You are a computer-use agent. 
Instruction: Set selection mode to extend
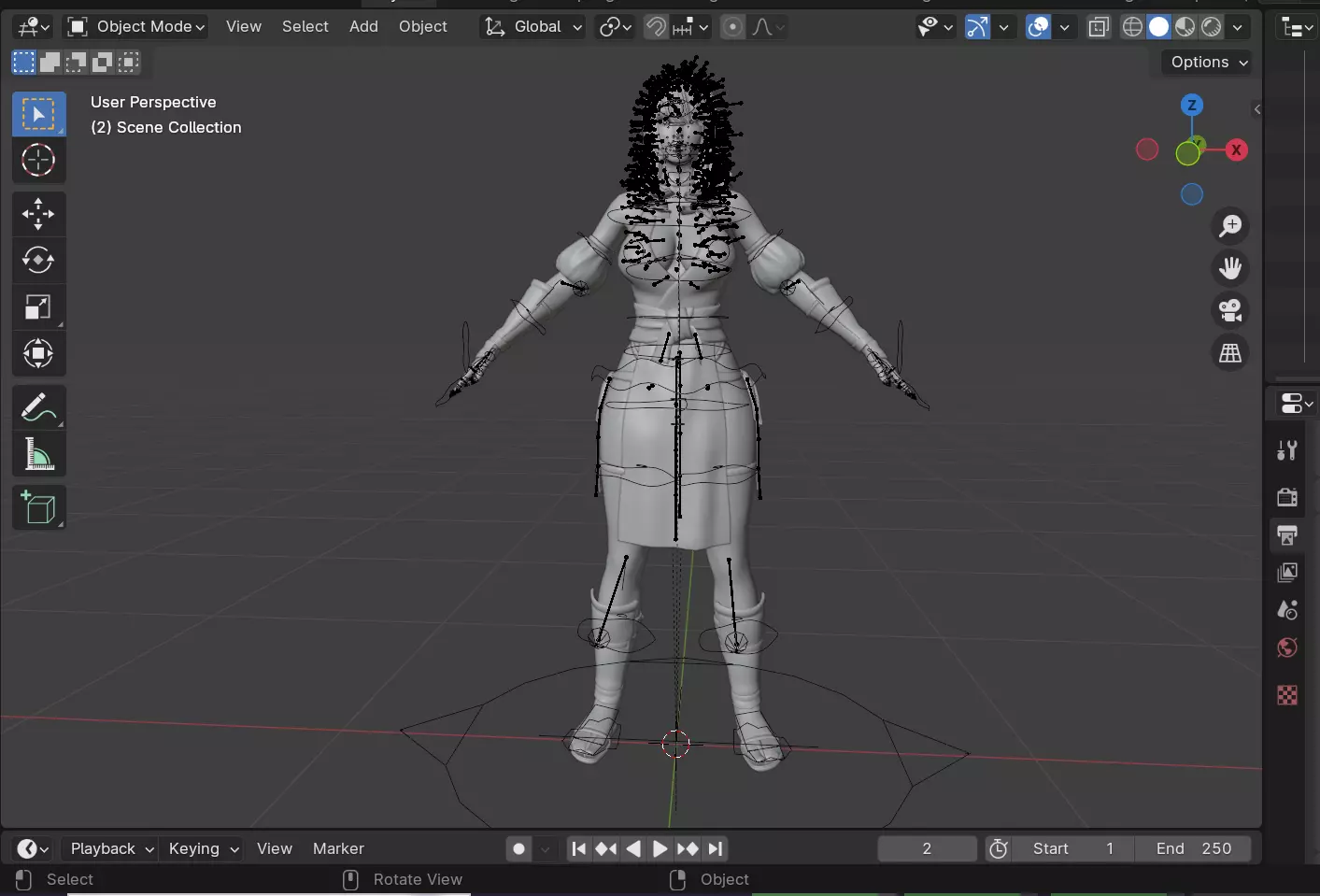coord(50,63)
